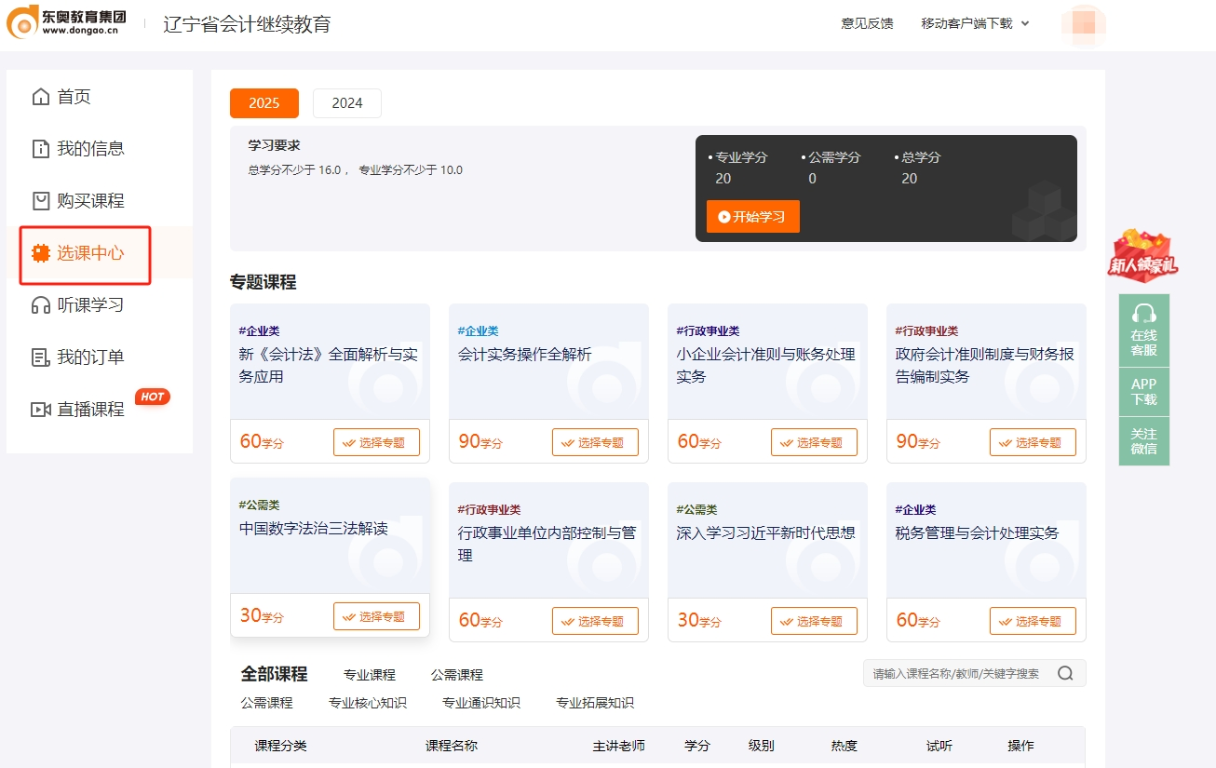
Task: Contact 在线客服 customer service
Action: click(x=1143, y=330)
